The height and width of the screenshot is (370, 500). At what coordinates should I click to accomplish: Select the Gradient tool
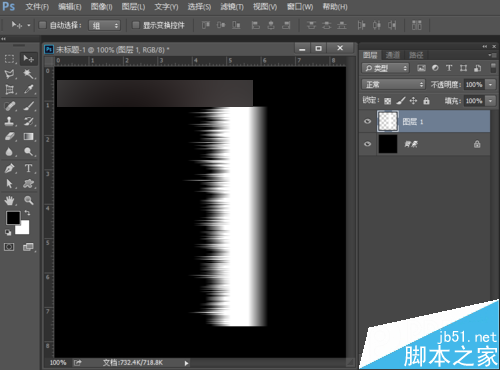pyautogui.click(x=28, y=137)
